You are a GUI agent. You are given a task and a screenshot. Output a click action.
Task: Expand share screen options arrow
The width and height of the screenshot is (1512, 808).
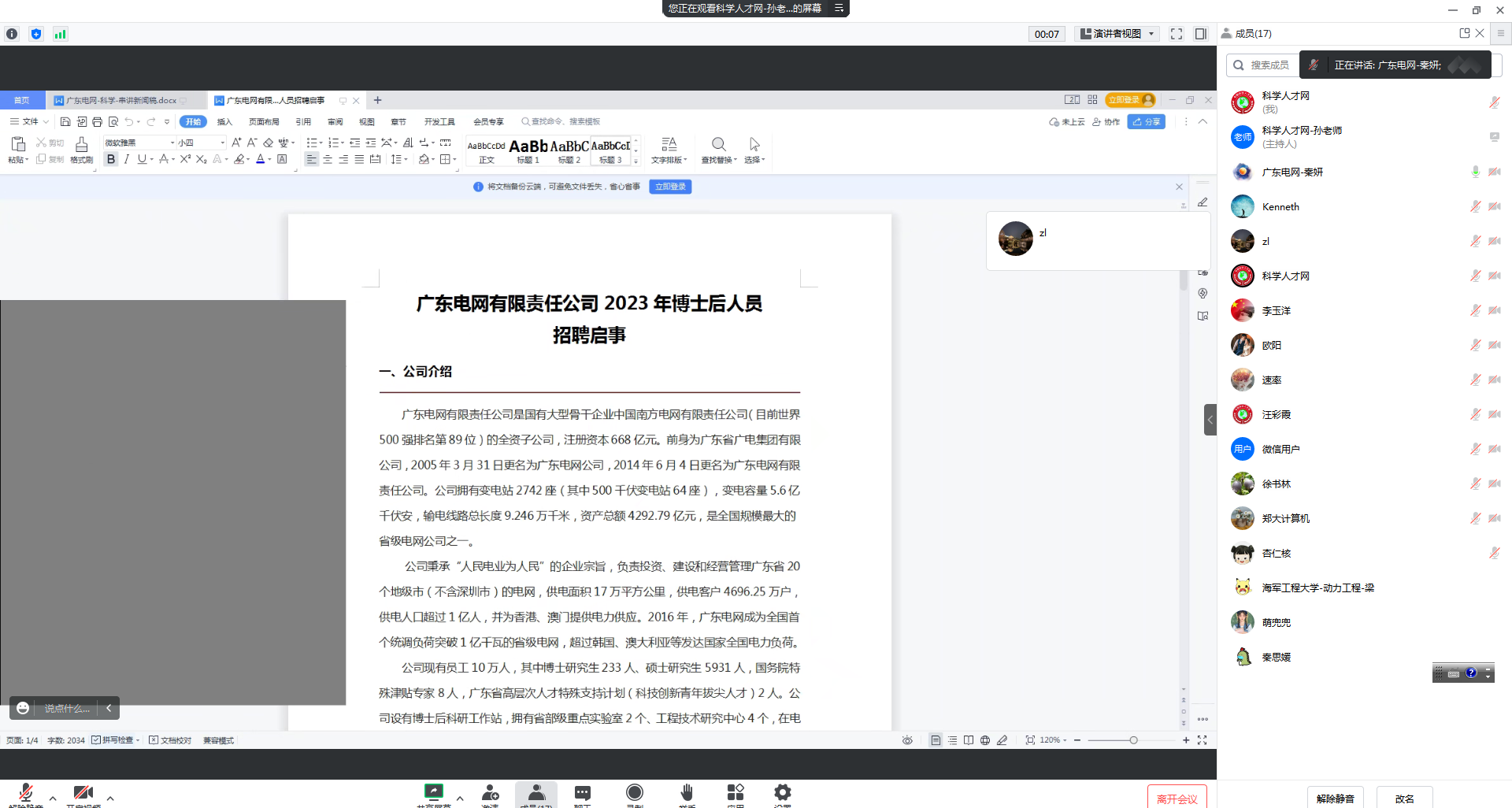coord(460,799)
